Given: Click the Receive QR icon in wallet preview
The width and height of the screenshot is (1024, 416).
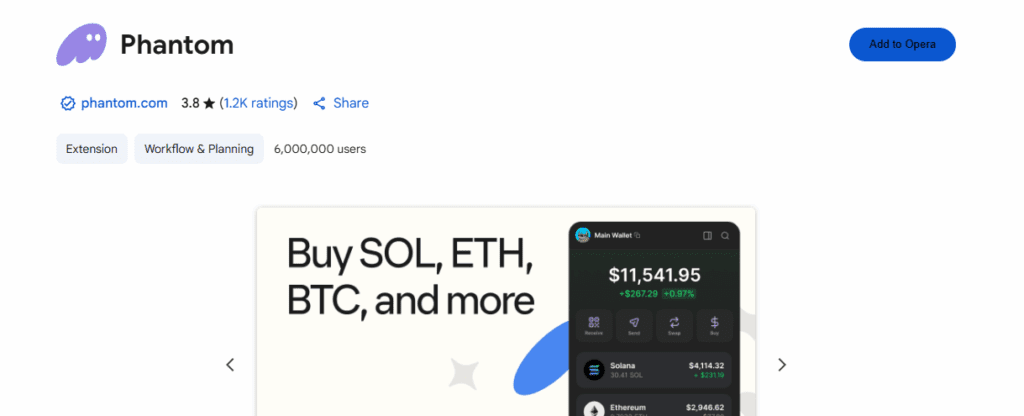Looking at the screenshot, I should pos(594,322).
